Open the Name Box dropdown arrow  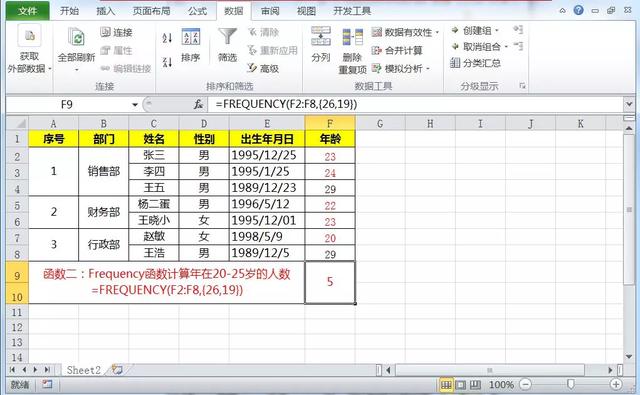(135, 105)
